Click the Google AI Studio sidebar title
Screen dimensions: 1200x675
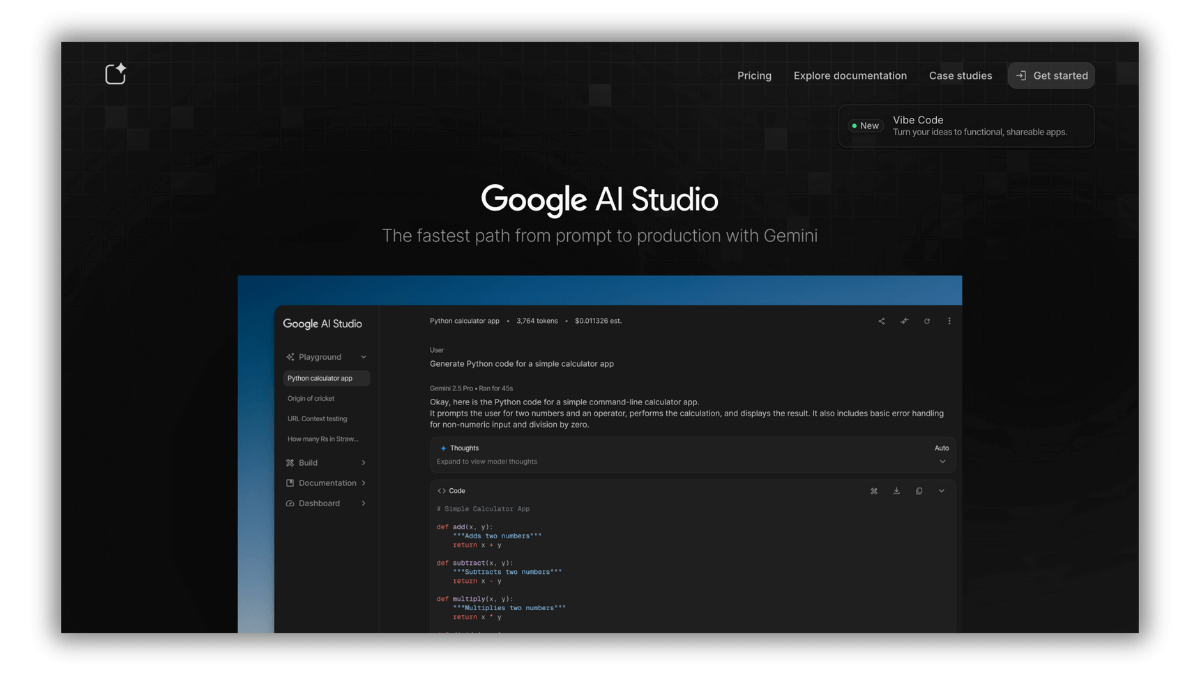coord(322,324)
